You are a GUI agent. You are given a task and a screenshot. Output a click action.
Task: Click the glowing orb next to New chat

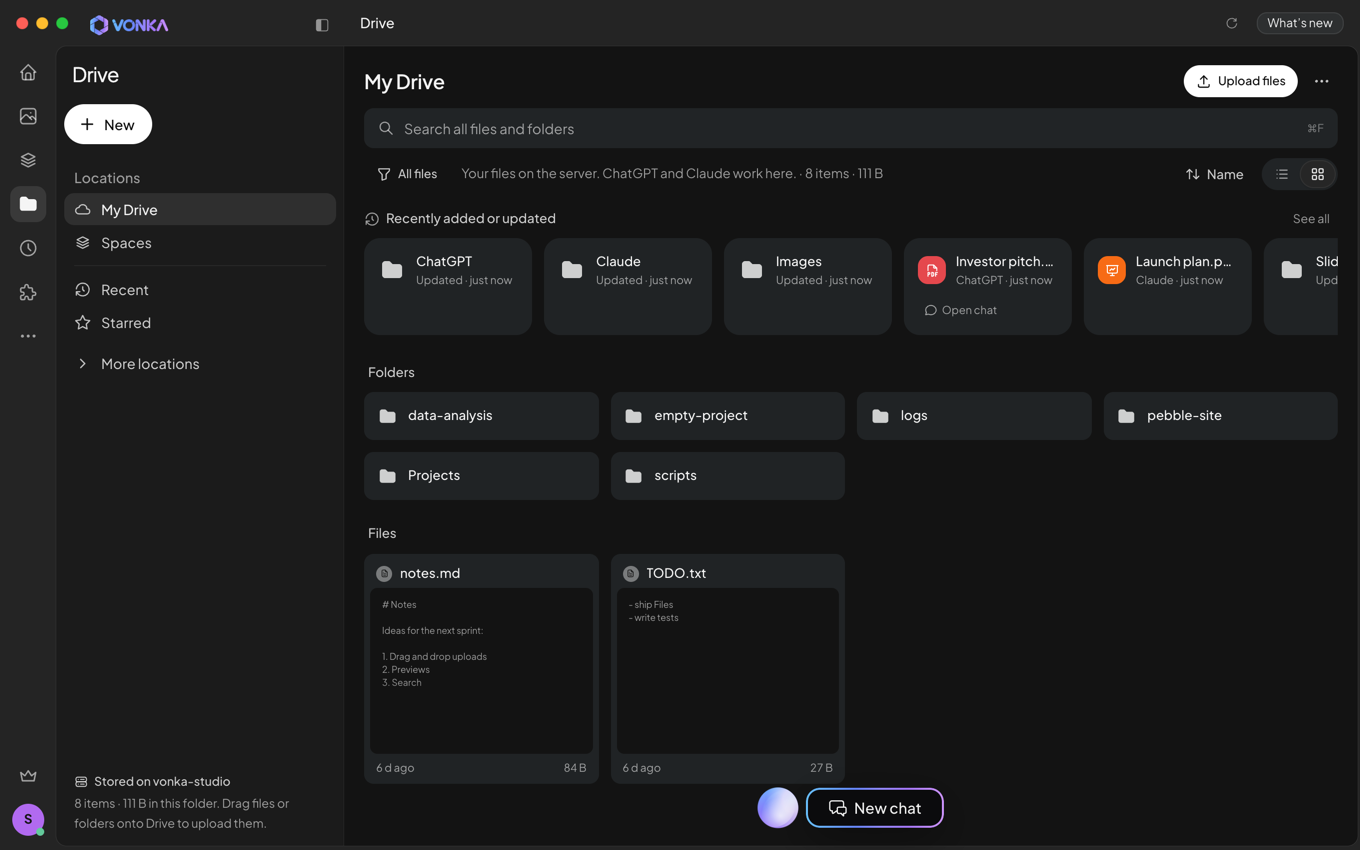click(778, 808)
